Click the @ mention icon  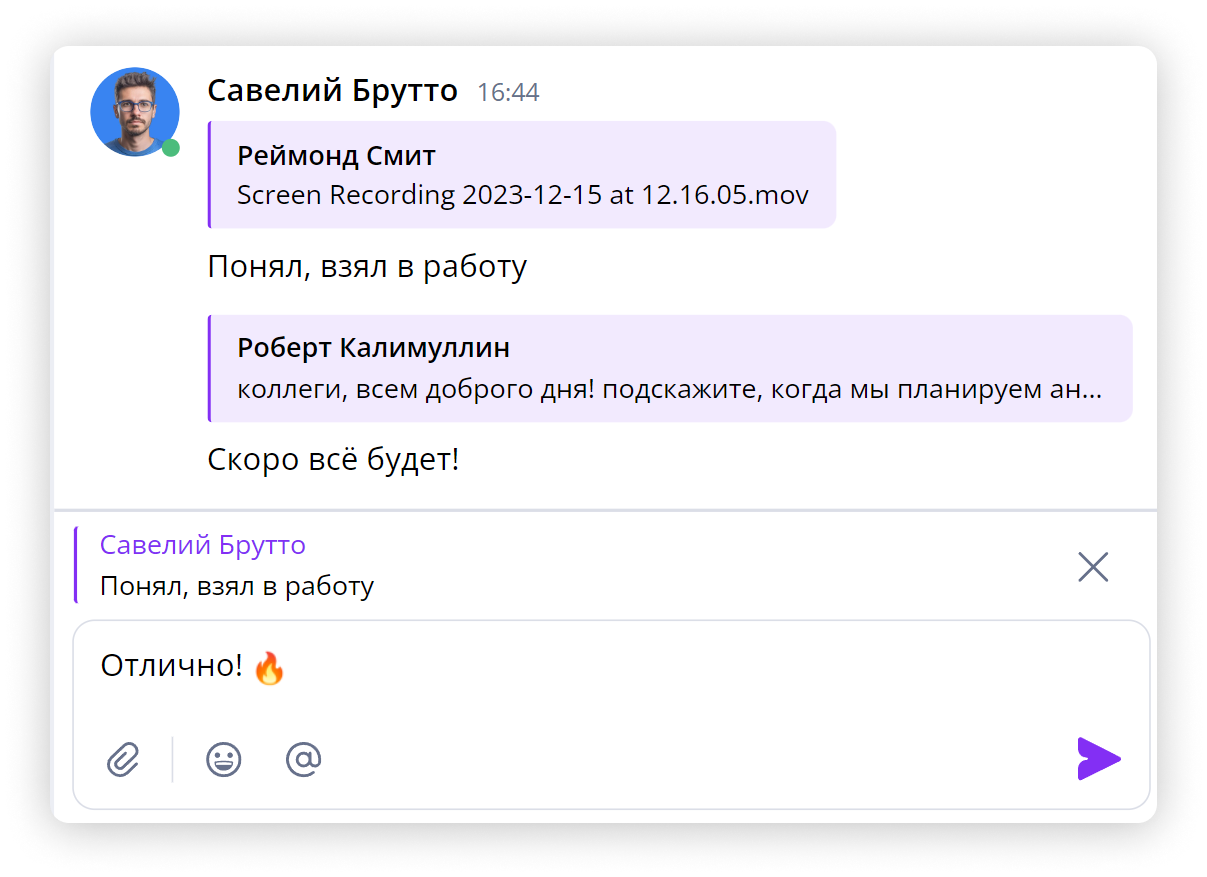(303, 760)
